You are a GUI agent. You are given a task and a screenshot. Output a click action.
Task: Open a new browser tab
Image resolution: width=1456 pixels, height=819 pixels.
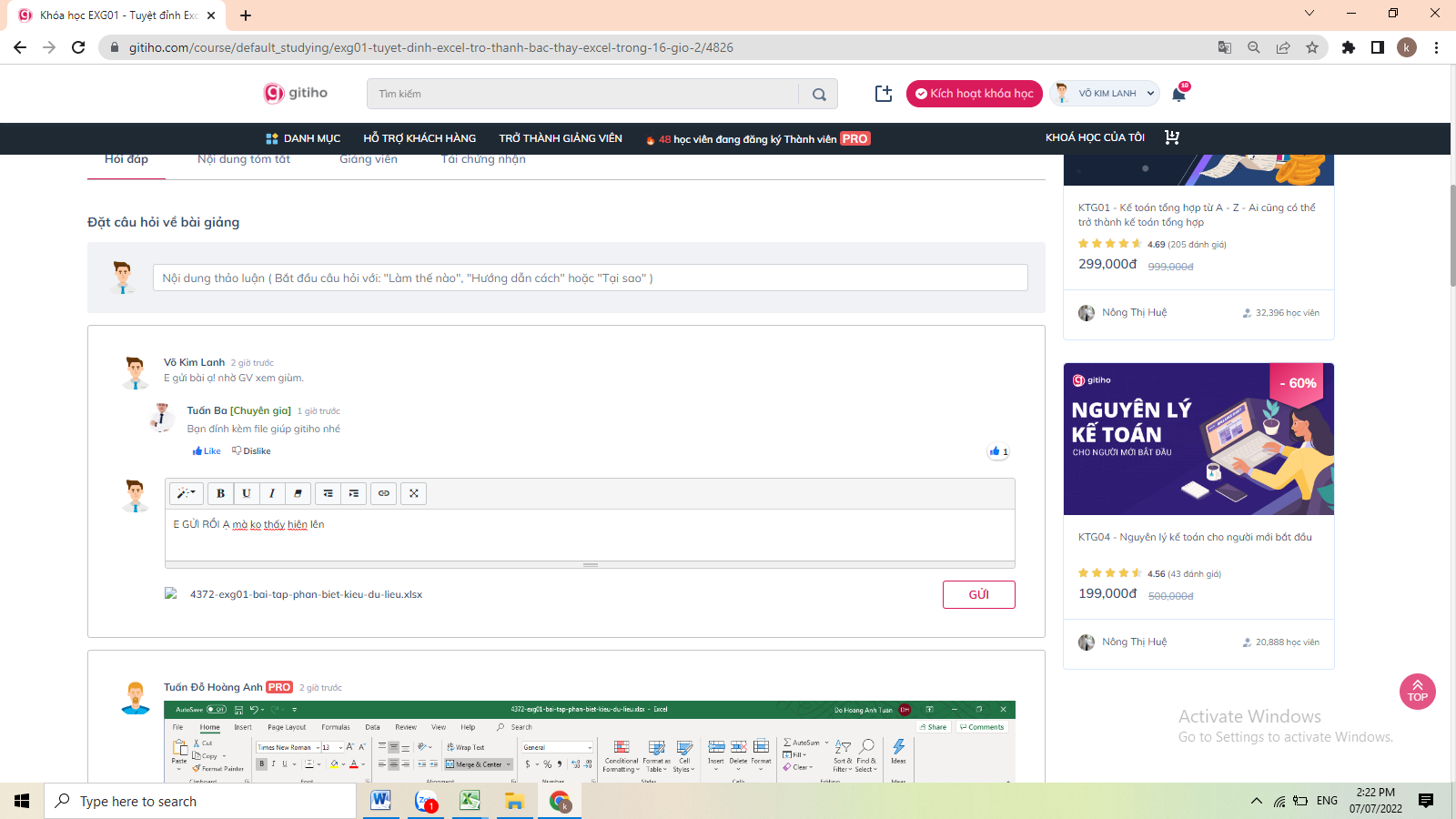point(246,15)
